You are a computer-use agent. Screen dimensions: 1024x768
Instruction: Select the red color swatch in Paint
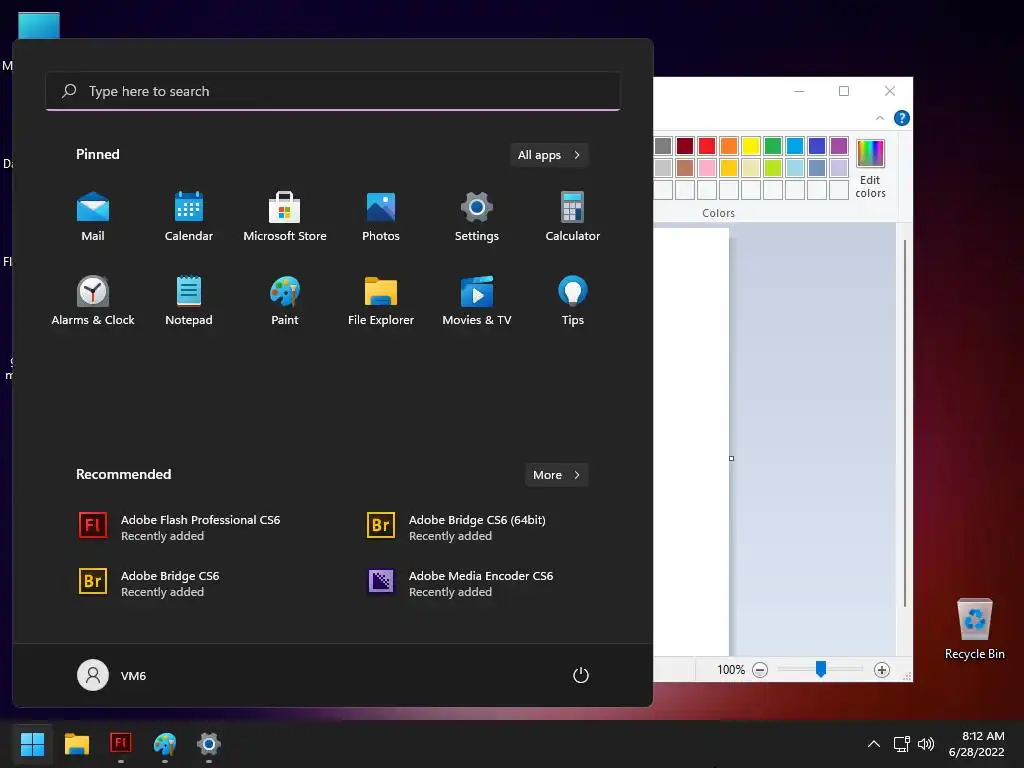coord(707,146)
